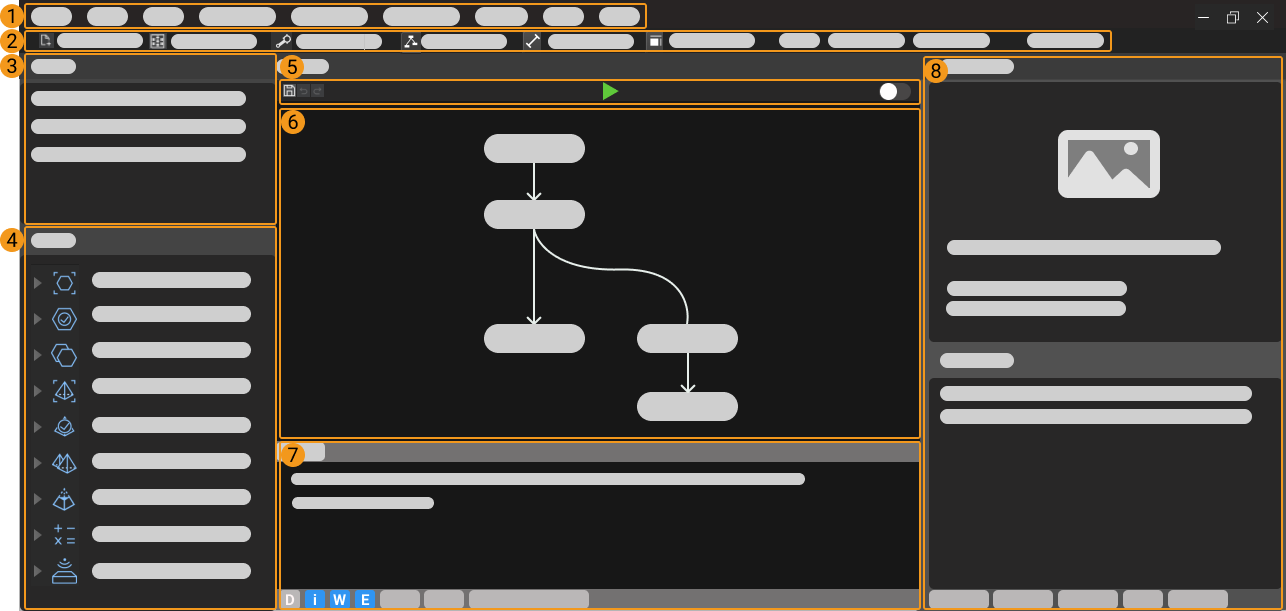Expand the checkmark pyramid category row

38,427
